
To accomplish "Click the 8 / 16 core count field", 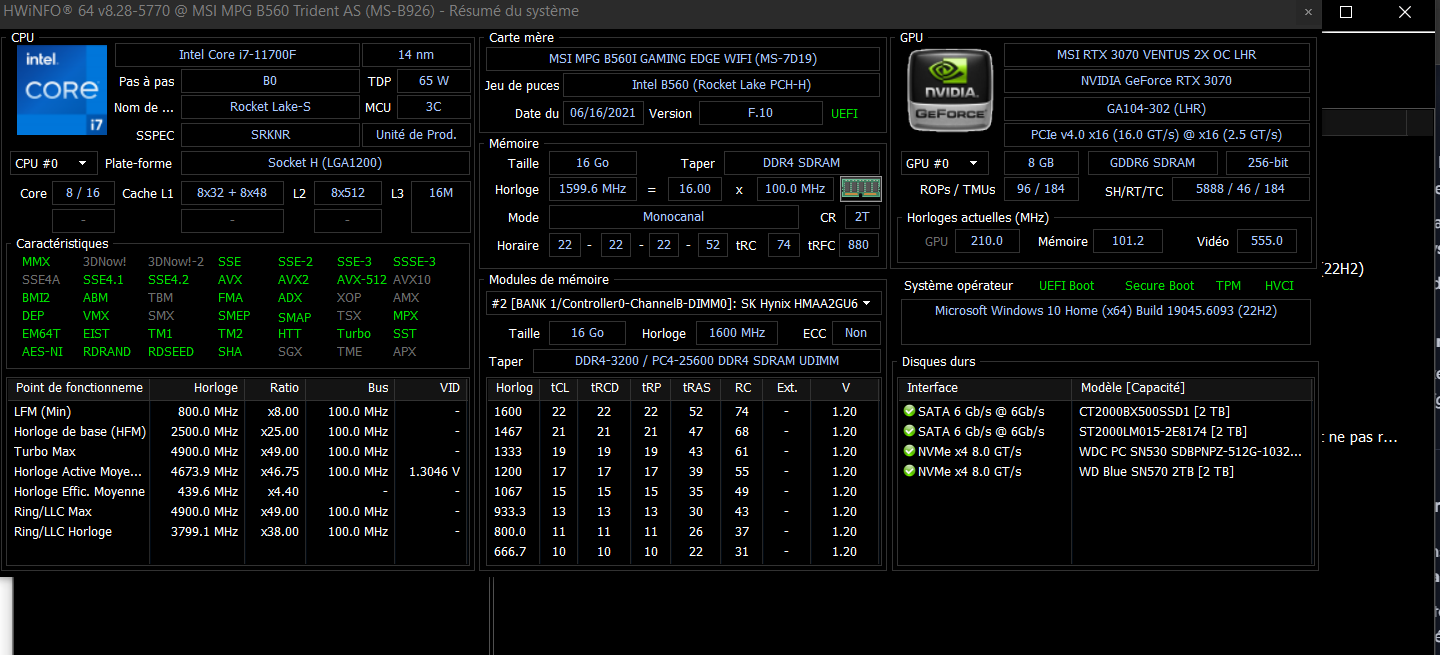I will click(83, 193).
